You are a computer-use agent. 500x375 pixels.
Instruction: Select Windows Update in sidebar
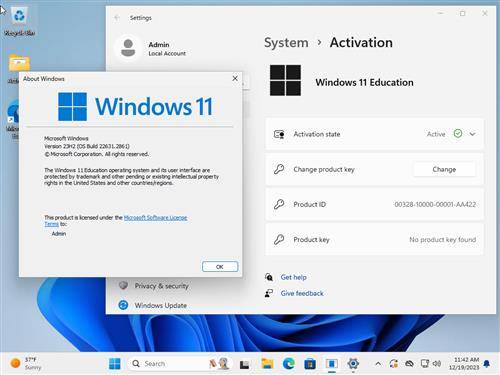click(161, 305)
